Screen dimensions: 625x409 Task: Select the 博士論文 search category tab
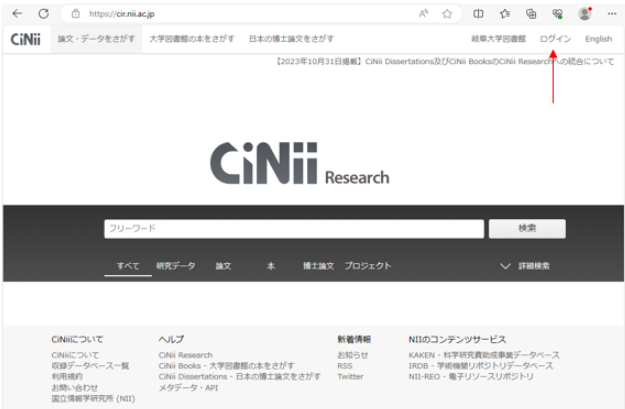(318, 266)
